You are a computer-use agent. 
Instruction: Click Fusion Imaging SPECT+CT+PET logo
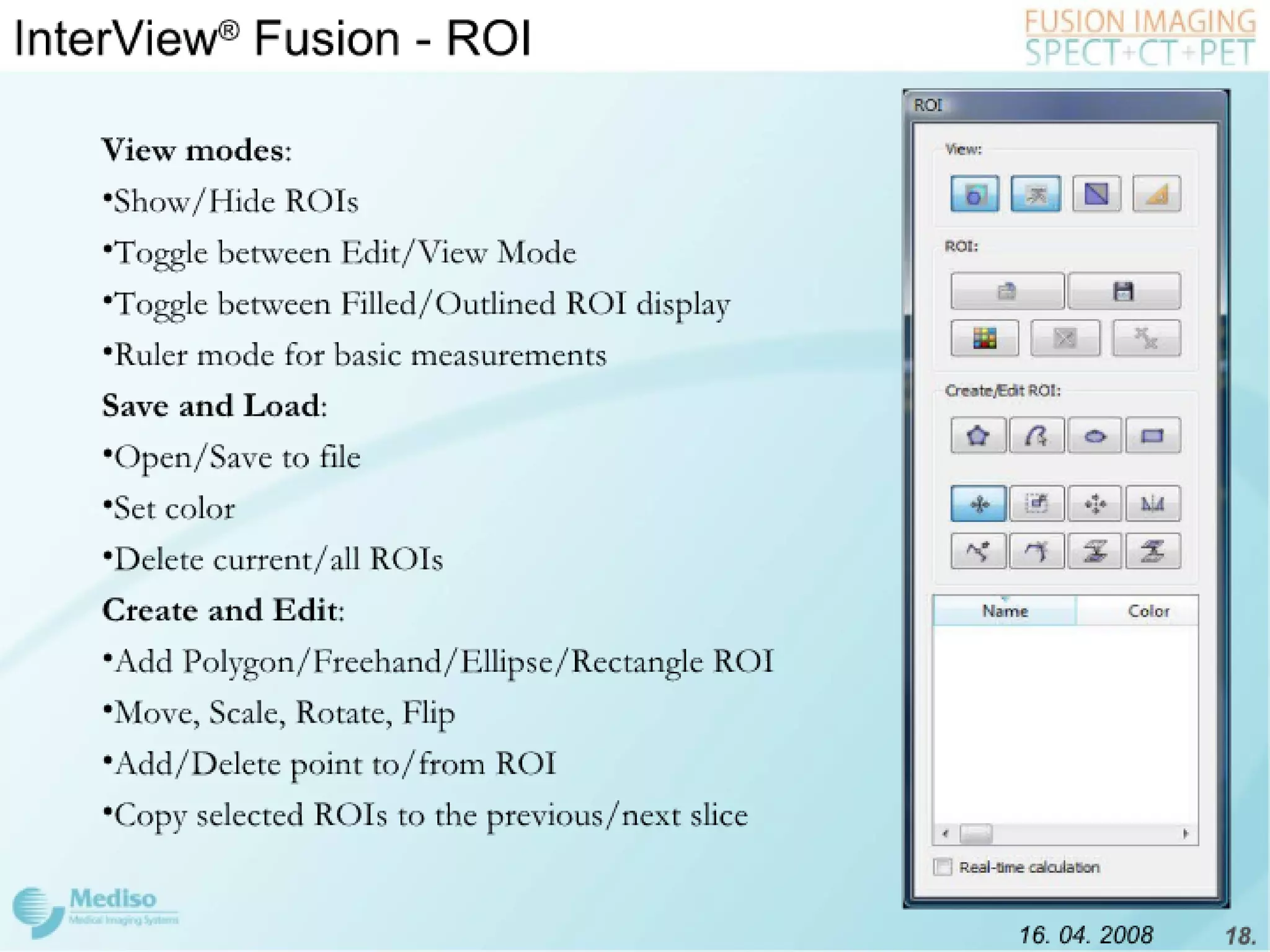coord(1140,37)
